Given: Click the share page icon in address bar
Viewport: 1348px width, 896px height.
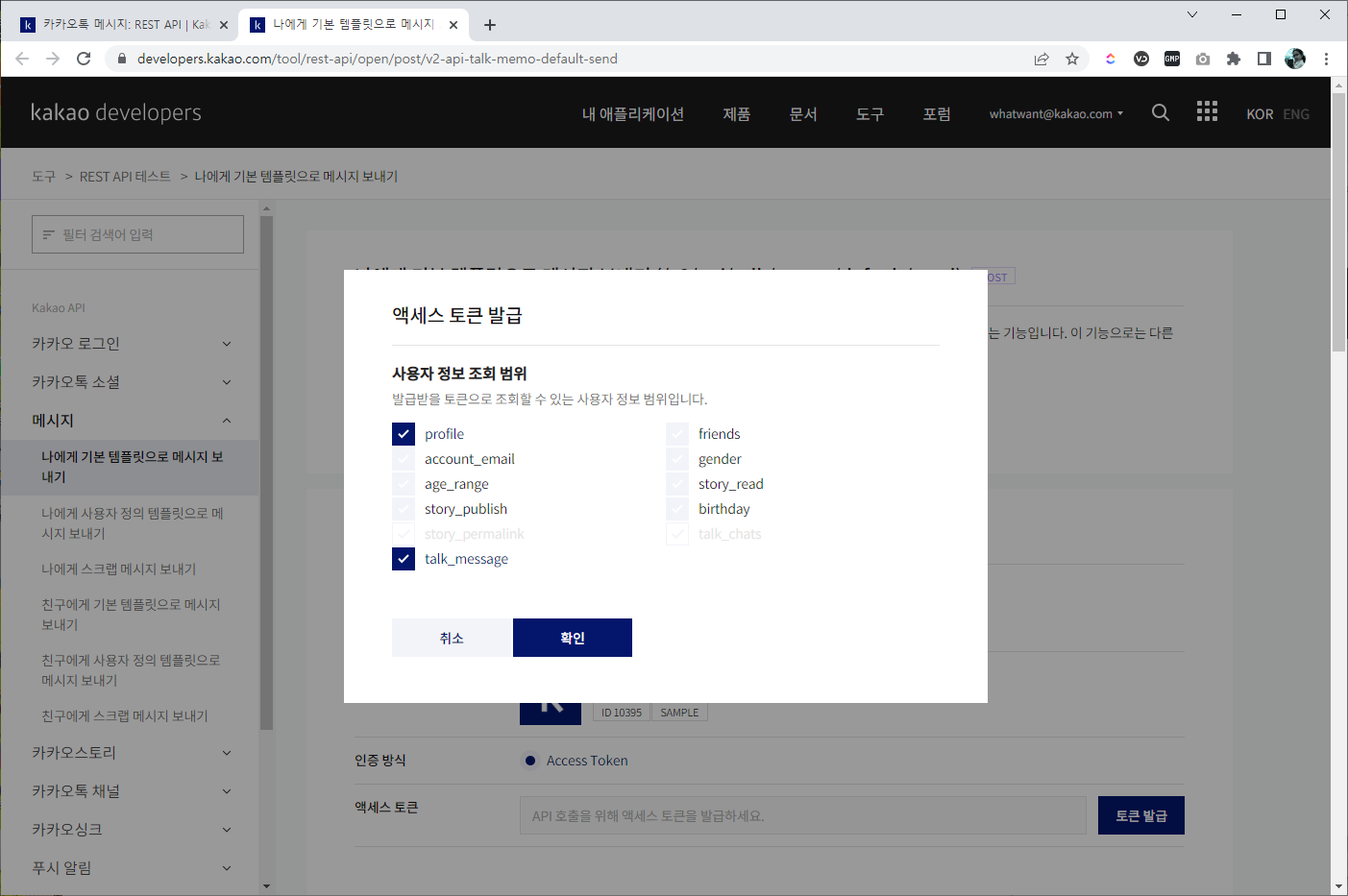Looking at the screenshot, I should (x=1042, y=59).
